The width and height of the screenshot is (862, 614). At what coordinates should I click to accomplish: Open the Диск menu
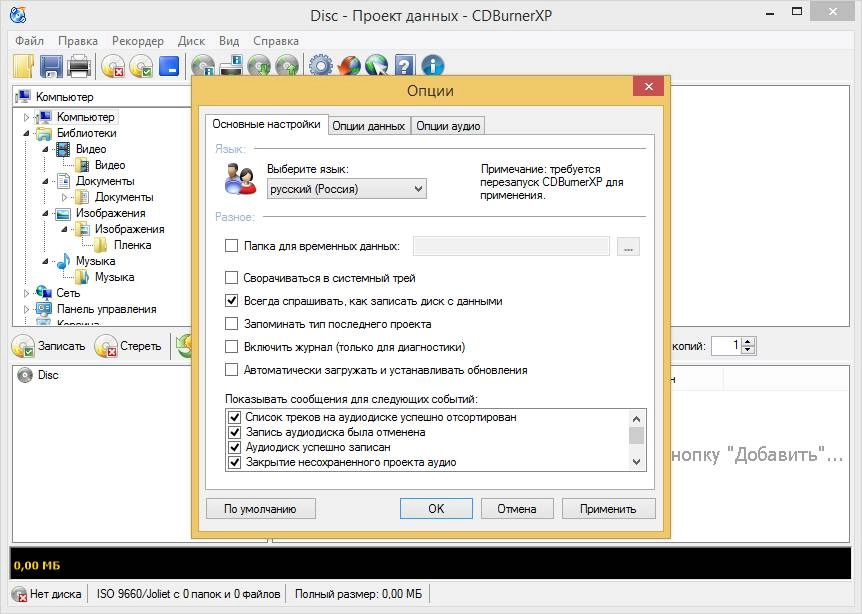point(191,41)
